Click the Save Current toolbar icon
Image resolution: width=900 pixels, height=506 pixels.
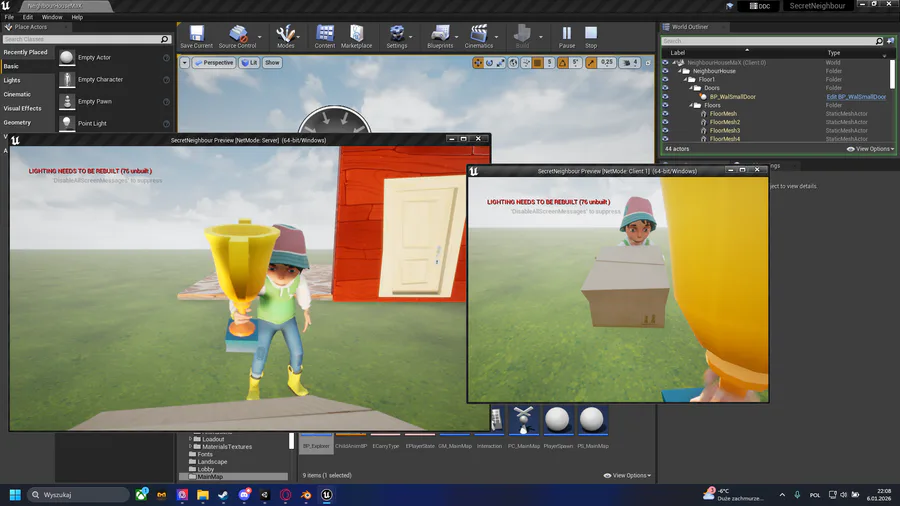pyautogui.click(x=196, y=37)
